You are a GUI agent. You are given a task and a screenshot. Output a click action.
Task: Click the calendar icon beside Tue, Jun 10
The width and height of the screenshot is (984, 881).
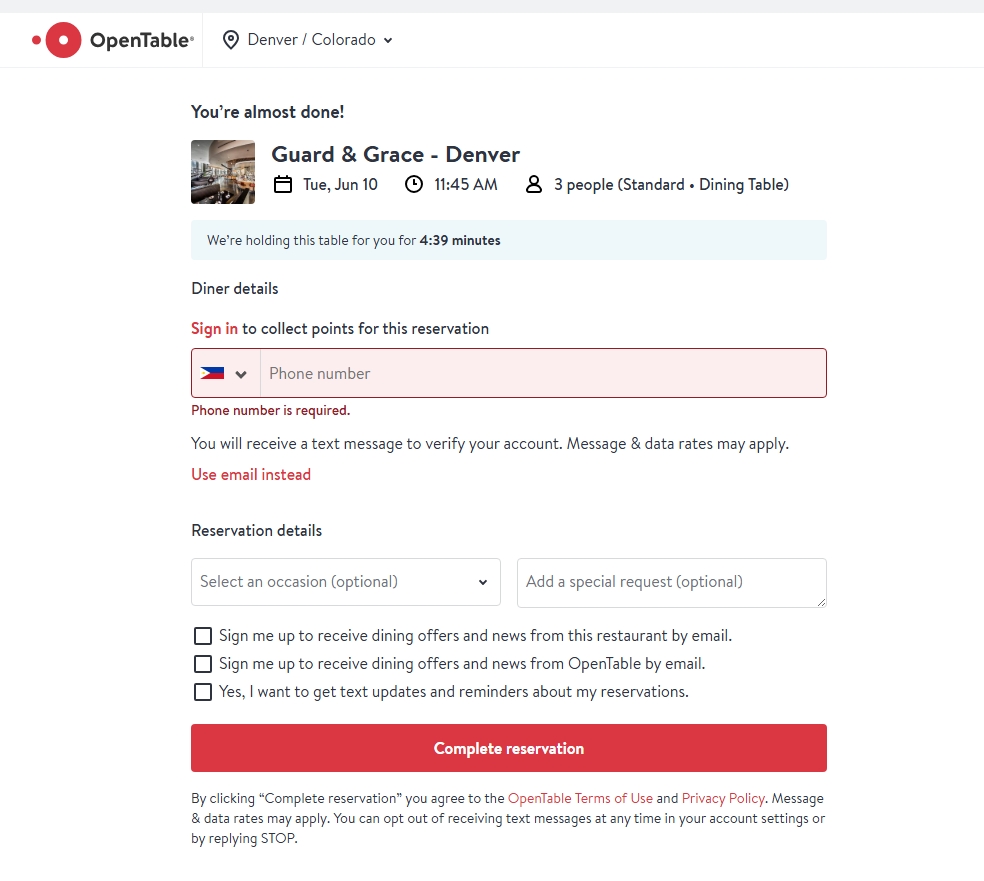[x=283, y=184]
